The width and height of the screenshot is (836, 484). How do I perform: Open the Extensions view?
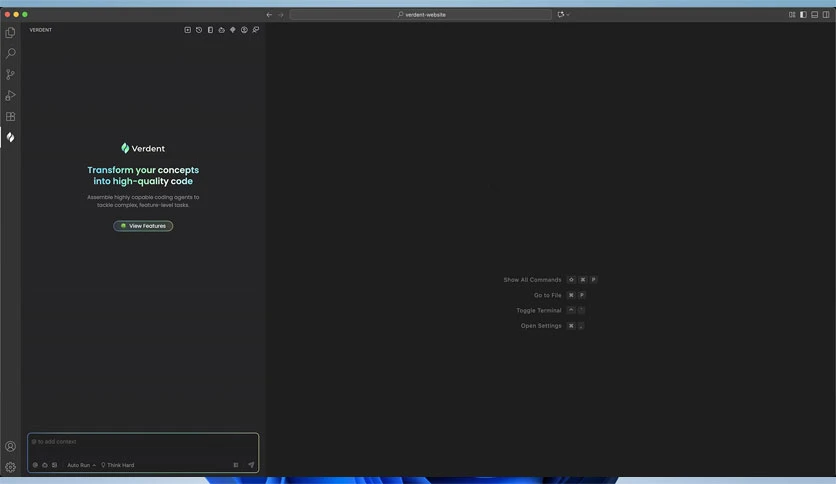pos(10,116)
